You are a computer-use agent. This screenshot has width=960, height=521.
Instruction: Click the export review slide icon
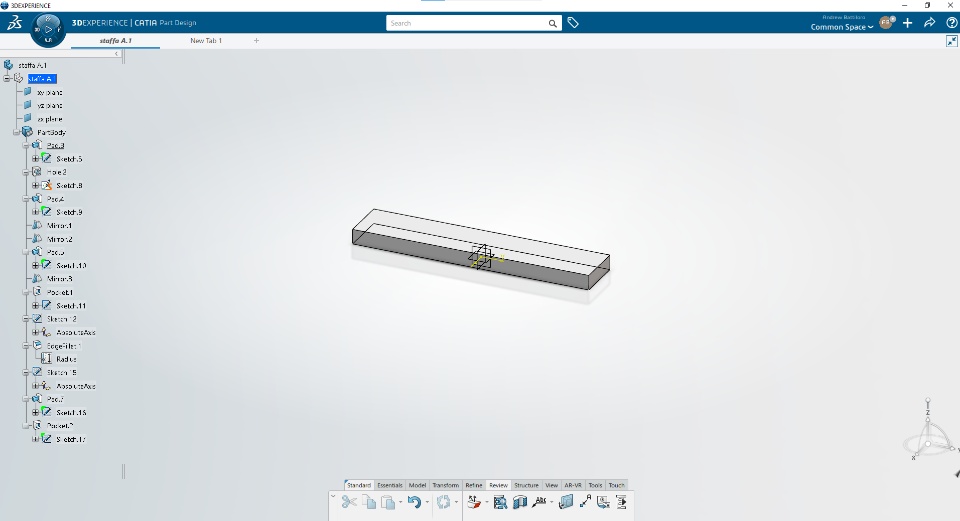(603, 502)
